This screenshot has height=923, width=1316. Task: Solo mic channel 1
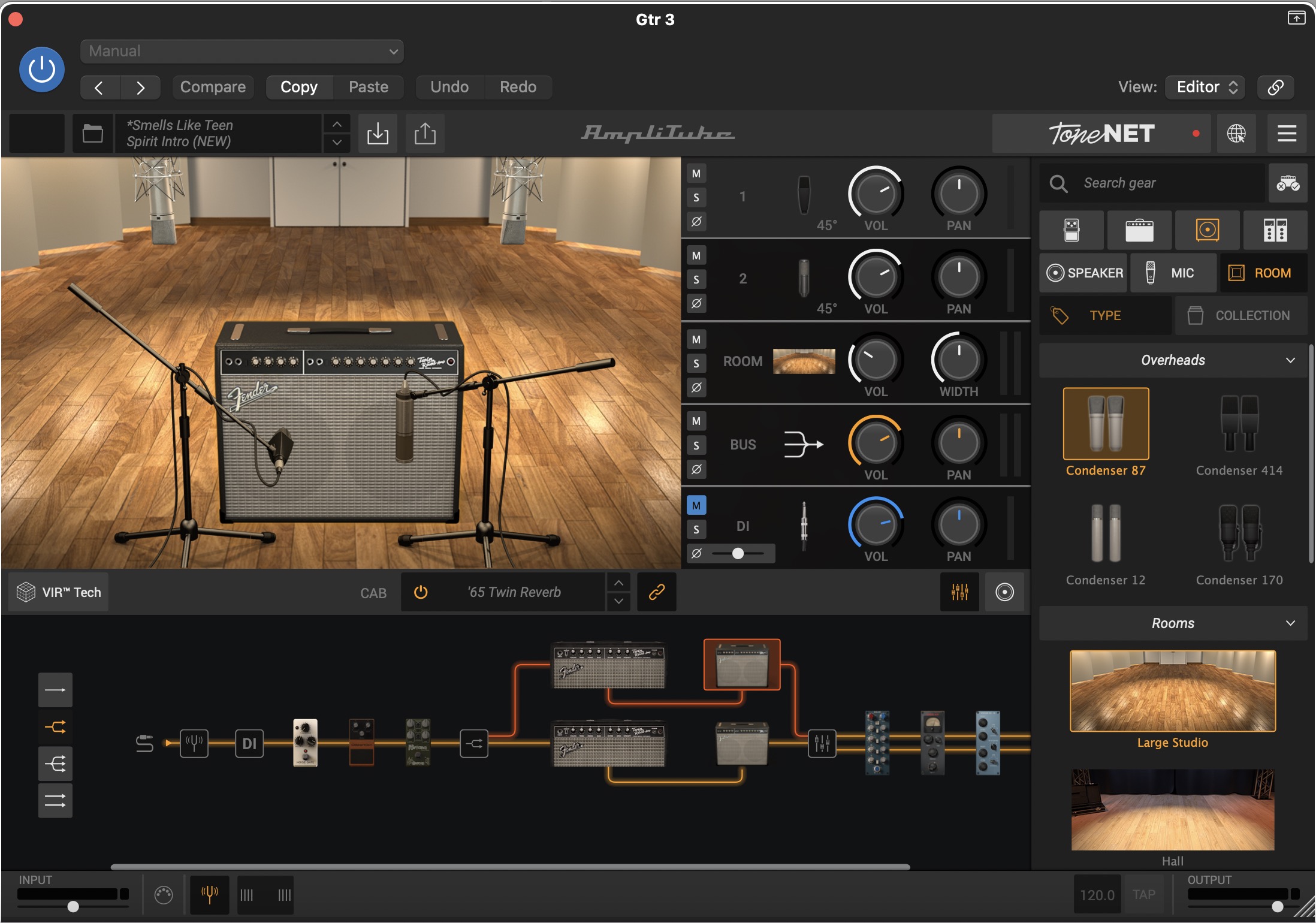pyautogui.click(x=696, y=197)
